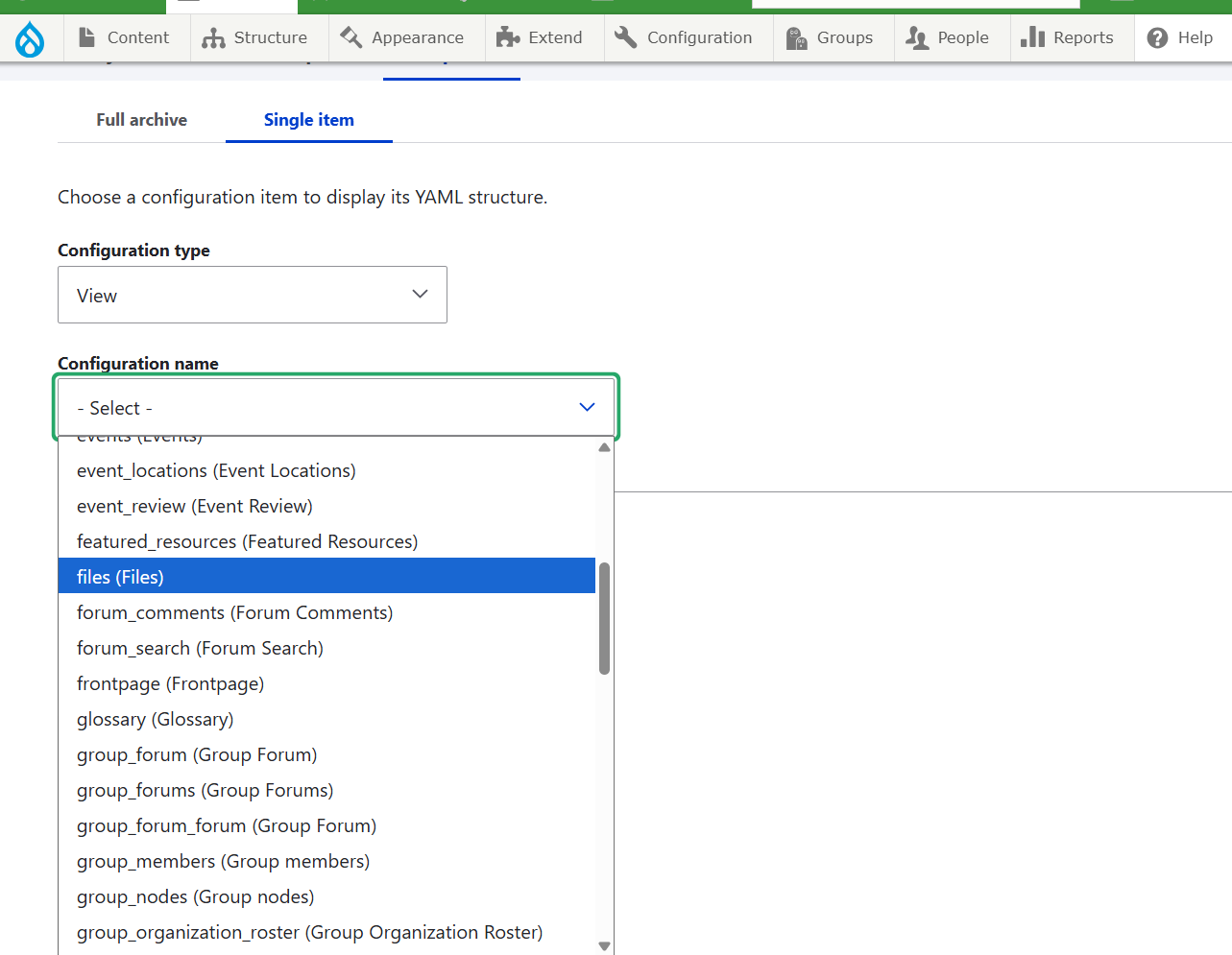1232x955 pixels.
Task: Click the Structure hierarchy icon
Action: (x=213, y=37)
